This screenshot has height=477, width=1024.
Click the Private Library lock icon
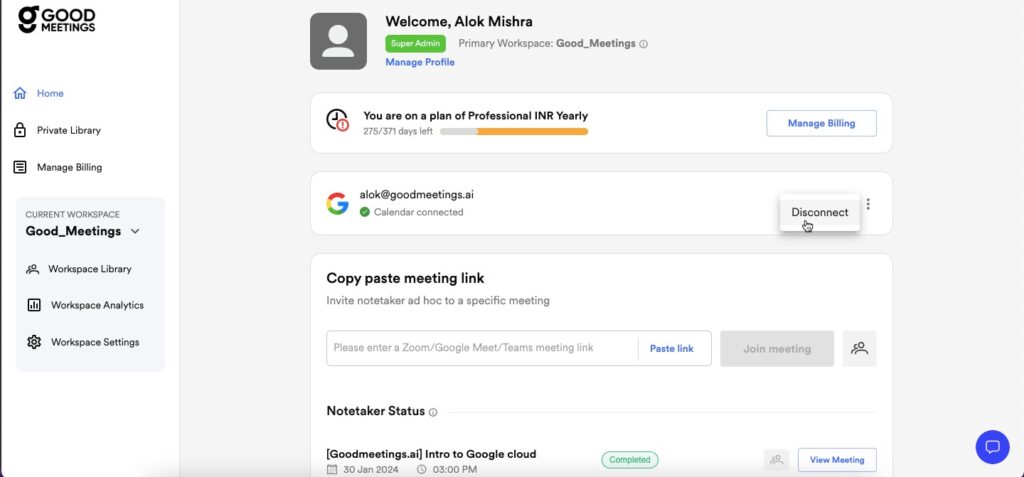pos(19,130)
